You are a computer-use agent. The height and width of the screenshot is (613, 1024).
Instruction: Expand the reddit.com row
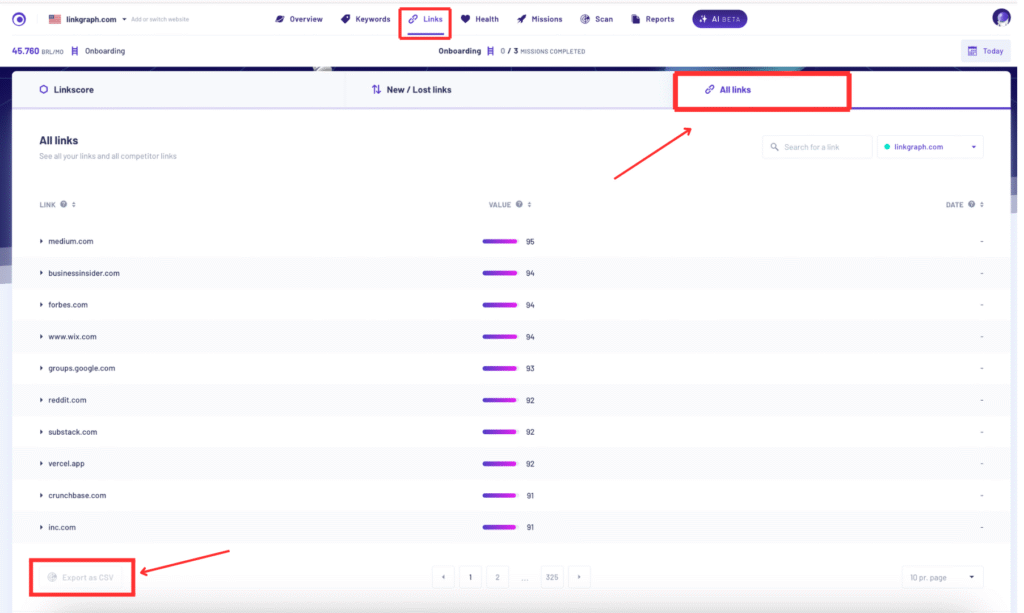[41, 400]
